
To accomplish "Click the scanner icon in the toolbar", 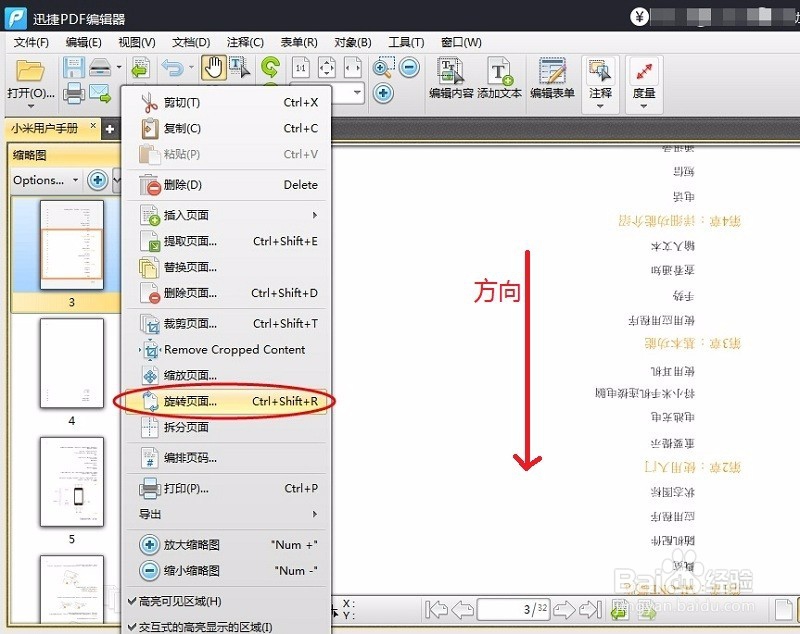I will coord(100,67).
